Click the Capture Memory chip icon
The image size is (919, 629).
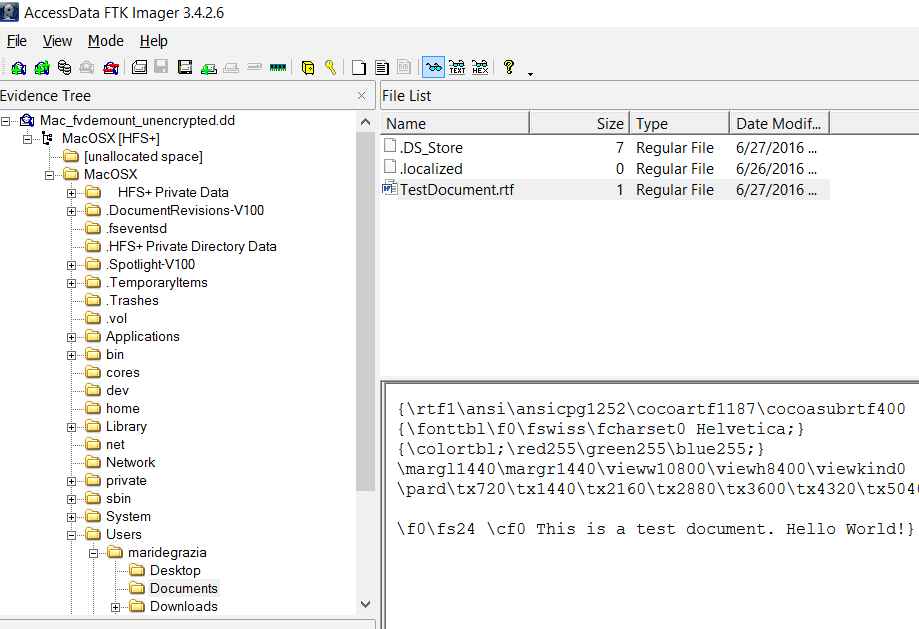pos(278,68)
